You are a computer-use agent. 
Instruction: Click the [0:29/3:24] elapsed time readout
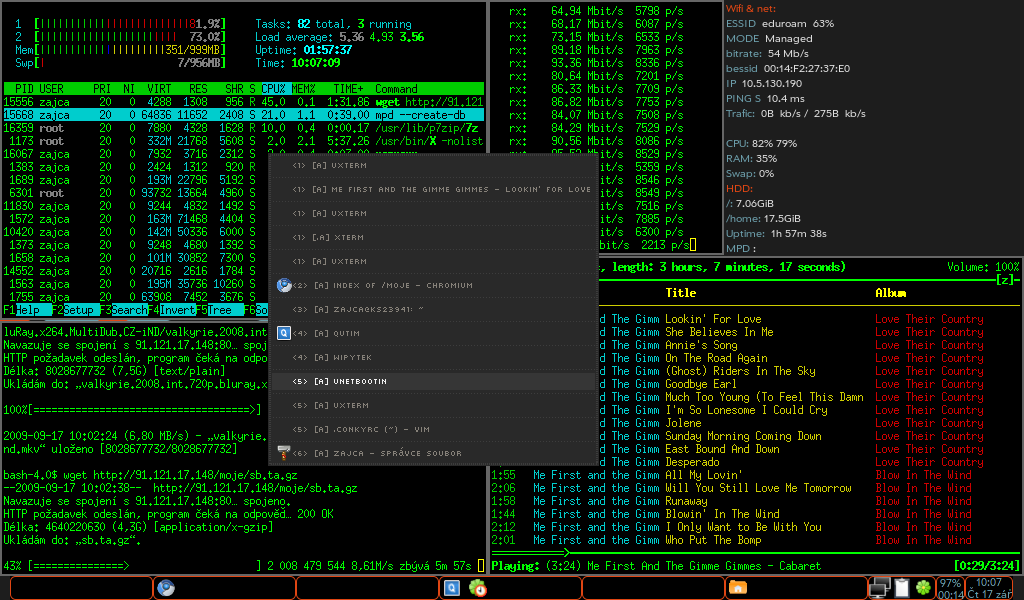[986, 565]
